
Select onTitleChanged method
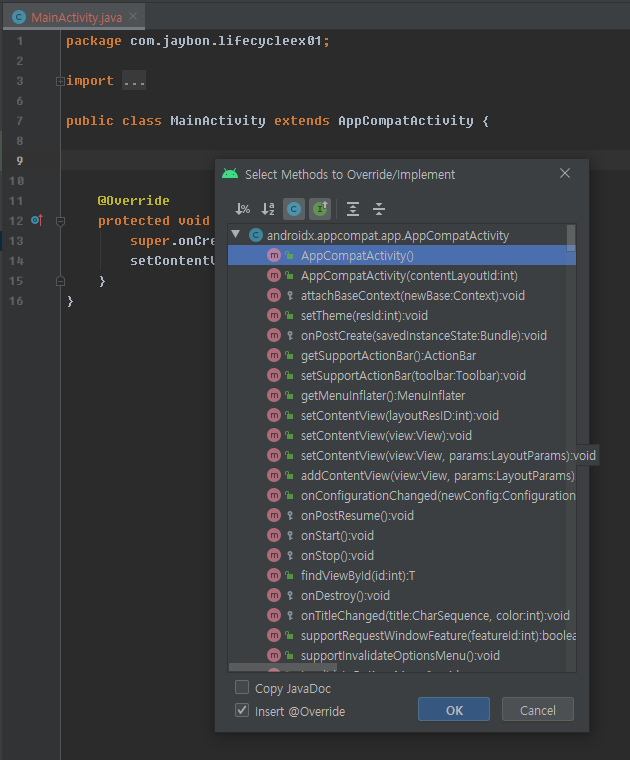[x=402, y=616]
